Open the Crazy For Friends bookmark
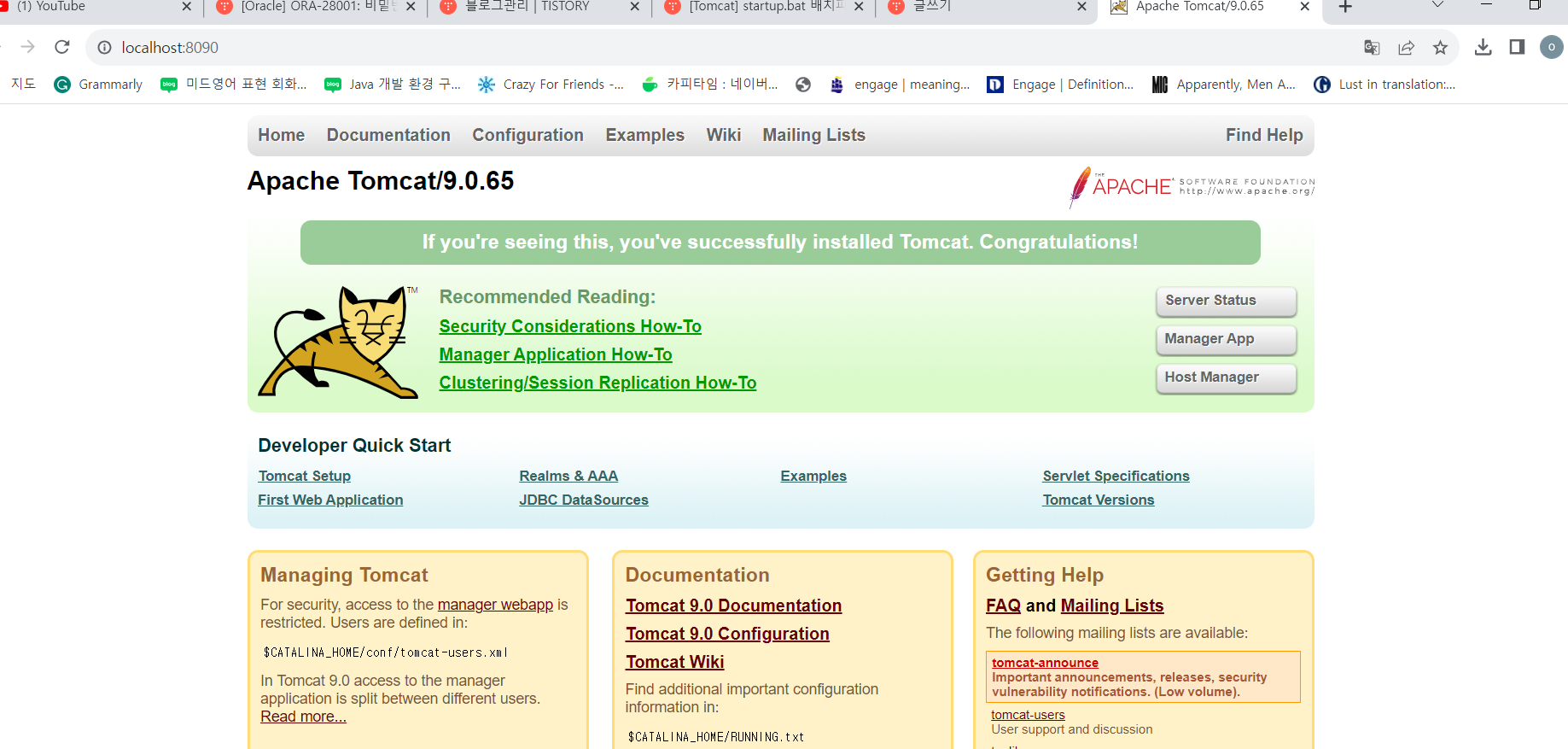1568x749 pixels. (551, 85)
